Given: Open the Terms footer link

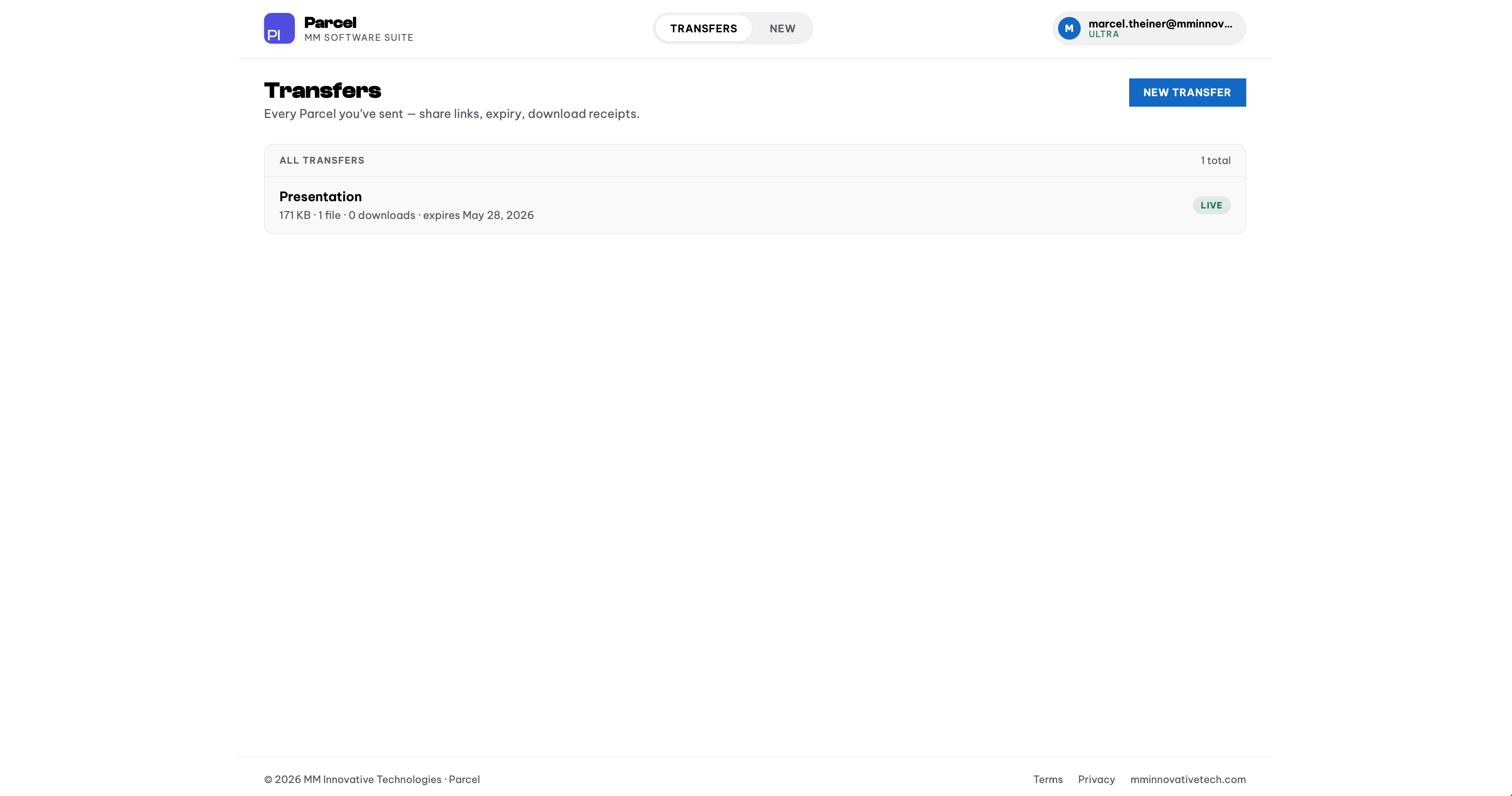Looking at the screenshot, I should [x=1048, y=779].
